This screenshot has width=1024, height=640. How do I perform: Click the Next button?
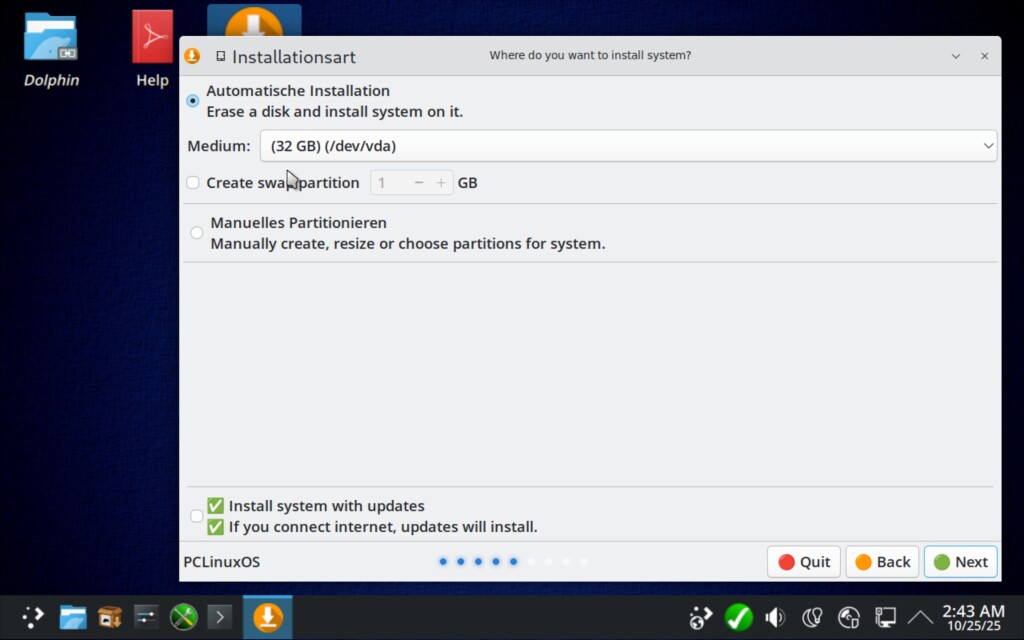(x=960, y=562)
